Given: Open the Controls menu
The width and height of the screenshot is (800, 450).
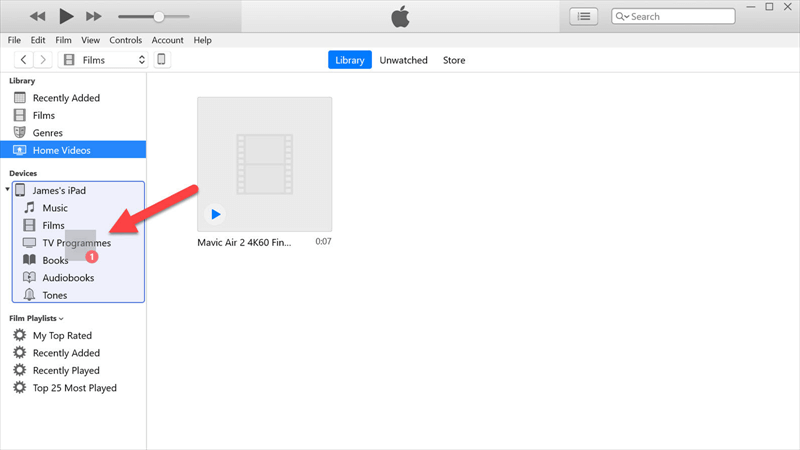Looking at the screenshot, I should (x=125, y=40).
